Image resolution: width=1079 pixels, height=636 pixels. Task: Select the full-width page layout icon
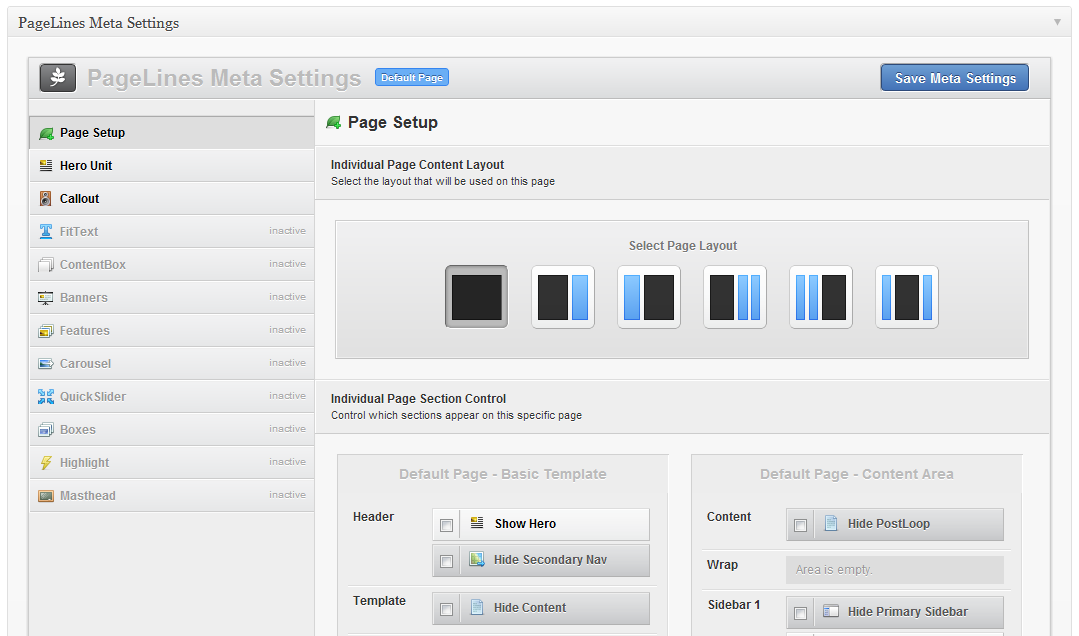click(476, 297)
